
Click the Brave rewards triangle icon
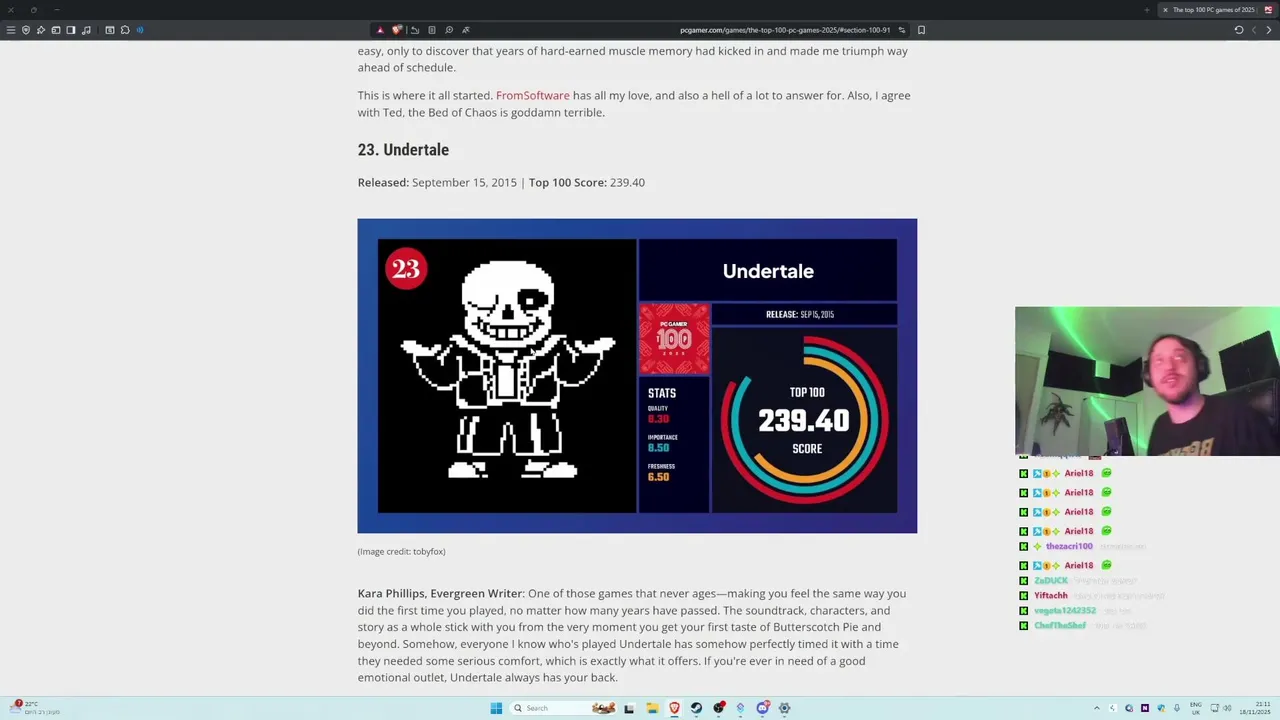(380, 30)
